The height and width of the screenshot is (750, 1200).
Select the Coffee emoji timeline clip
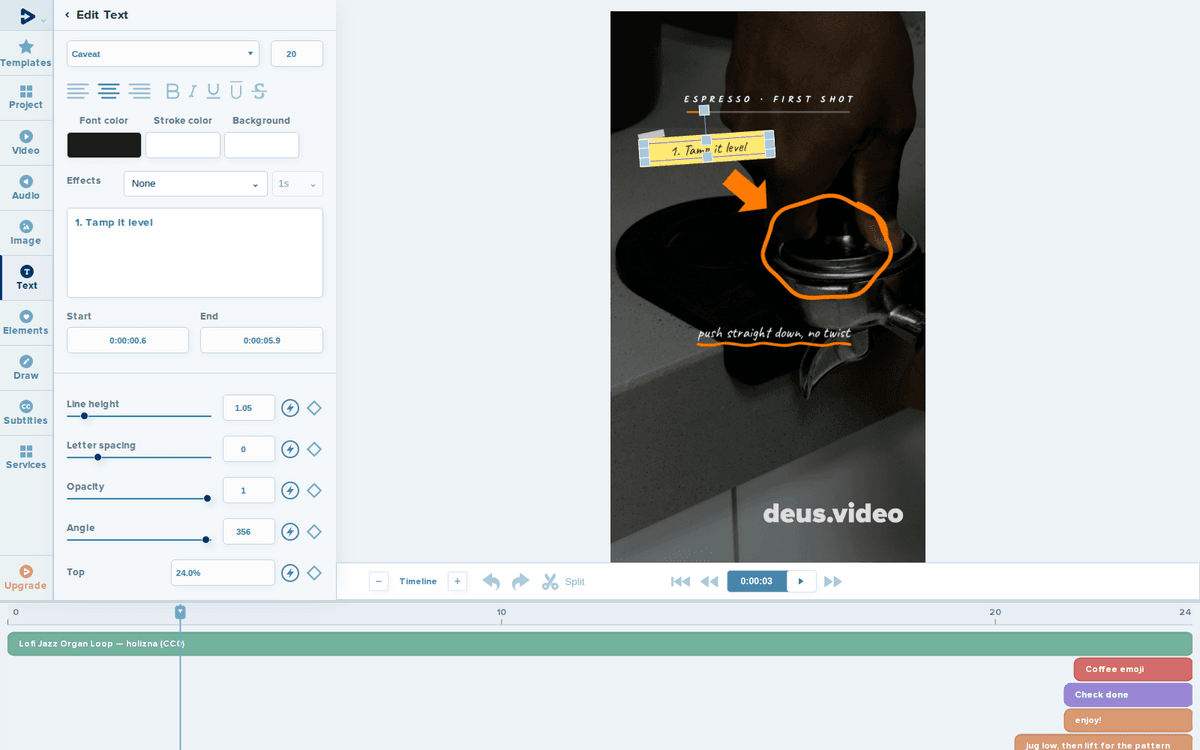pos(1133,669)
